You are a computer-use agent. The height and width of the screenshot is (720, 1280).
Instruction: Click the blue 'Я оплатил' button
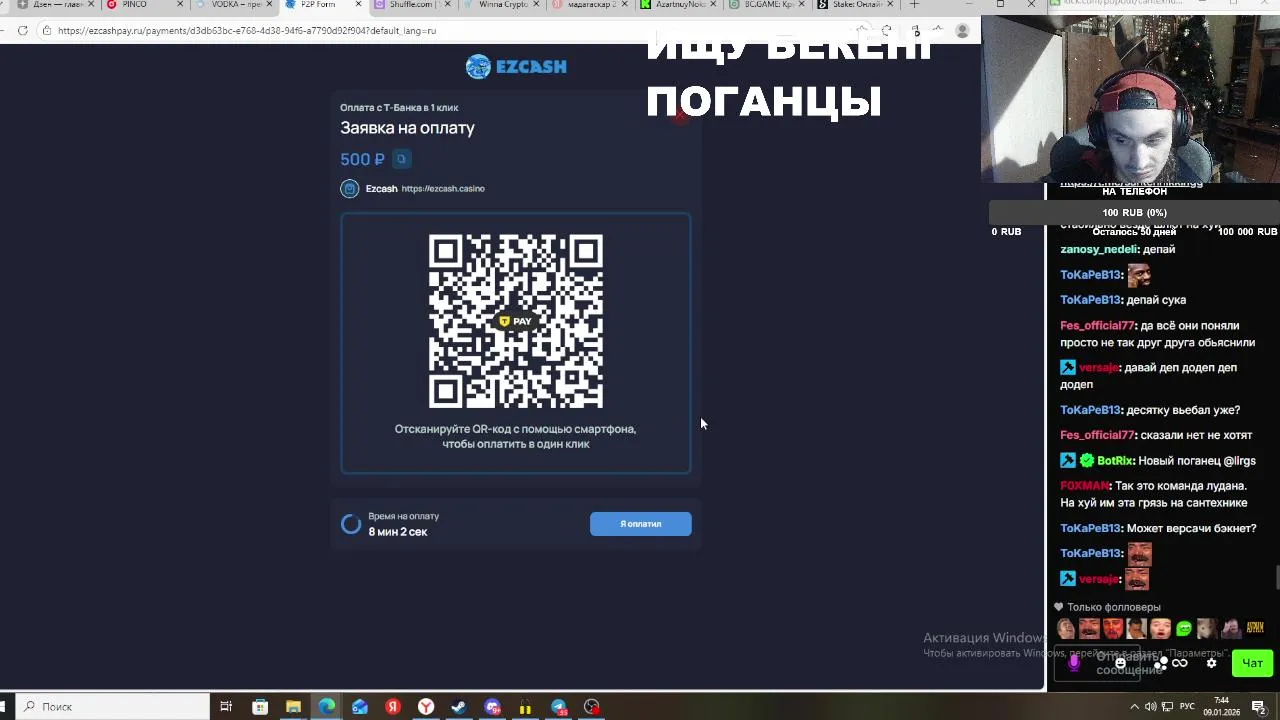(x=640, y=524)
